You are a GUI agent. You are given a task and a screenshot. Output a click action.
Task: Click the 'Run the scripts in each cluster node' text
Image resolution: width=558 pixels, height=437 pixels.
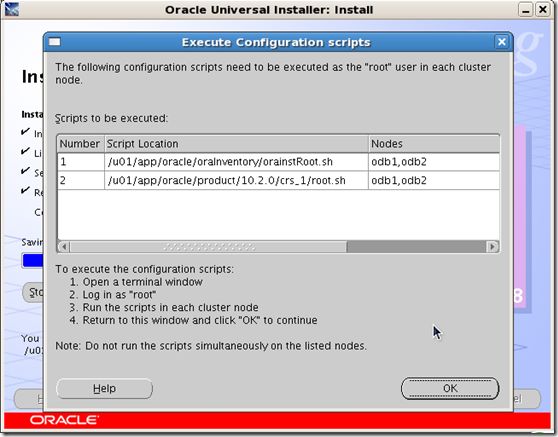click(x=164, y=307)
